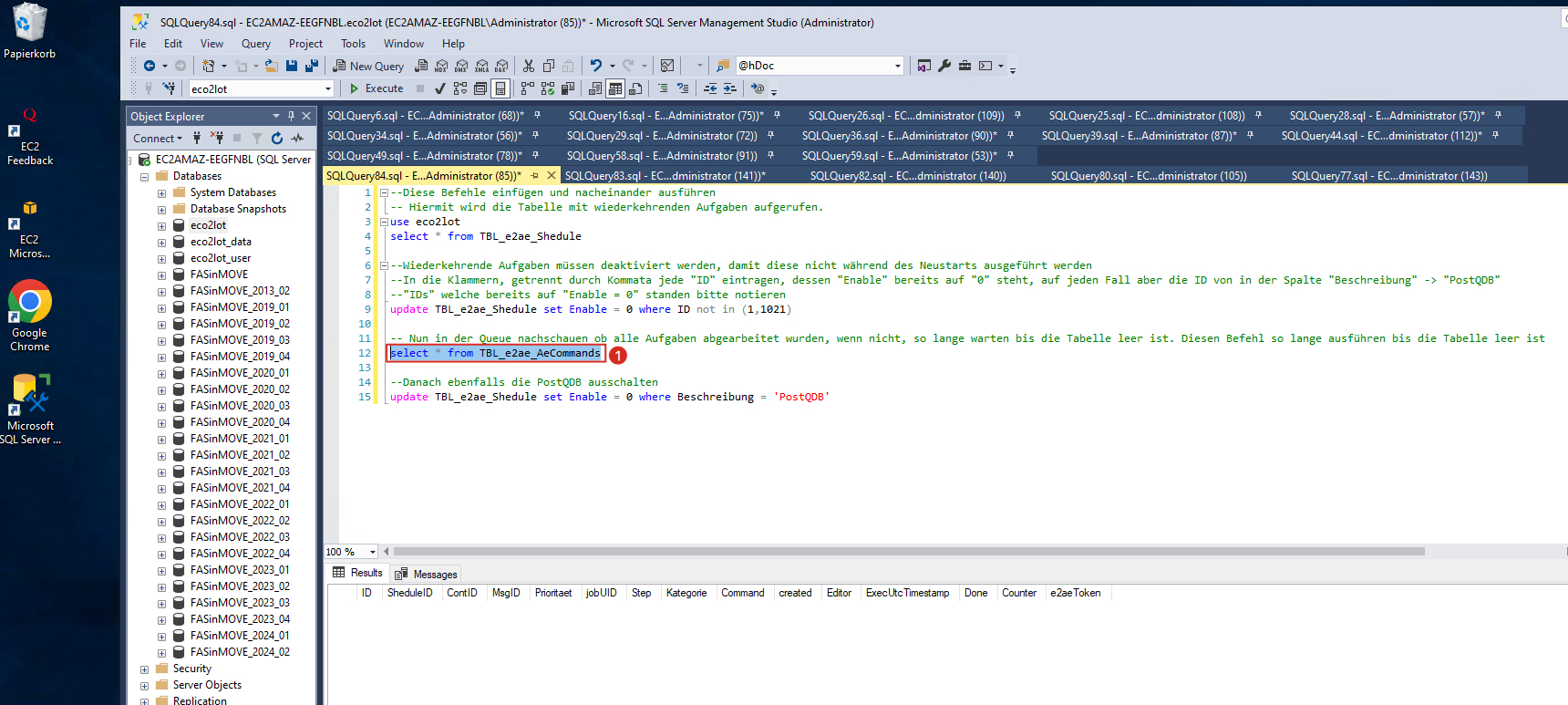Open the Google Chrome desktop shortcut
Viewport: 1568px width, 705px height.
[30, 316]
